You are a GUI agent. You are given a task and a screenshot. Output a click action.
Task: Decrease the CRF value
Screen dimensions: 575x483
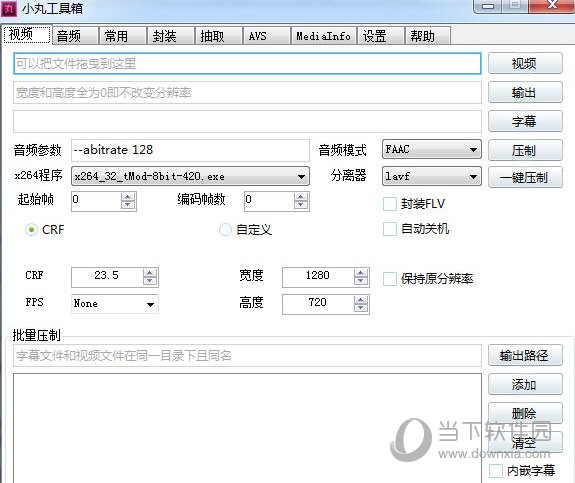click(150, 281)
